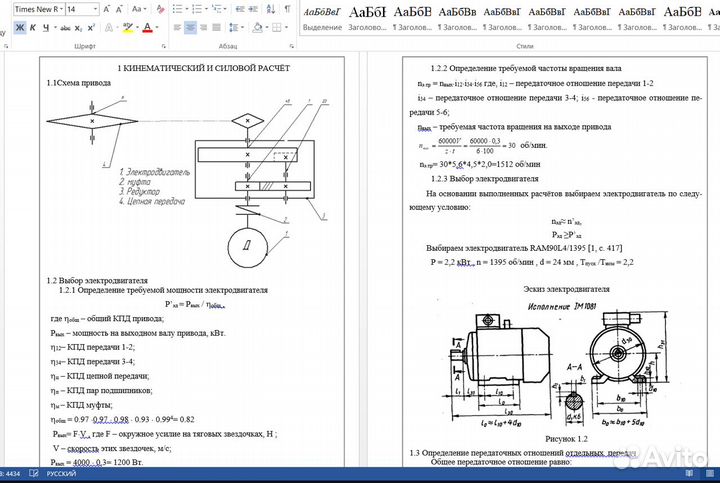Sort text A-Z icon

click(x=270, y=8)
